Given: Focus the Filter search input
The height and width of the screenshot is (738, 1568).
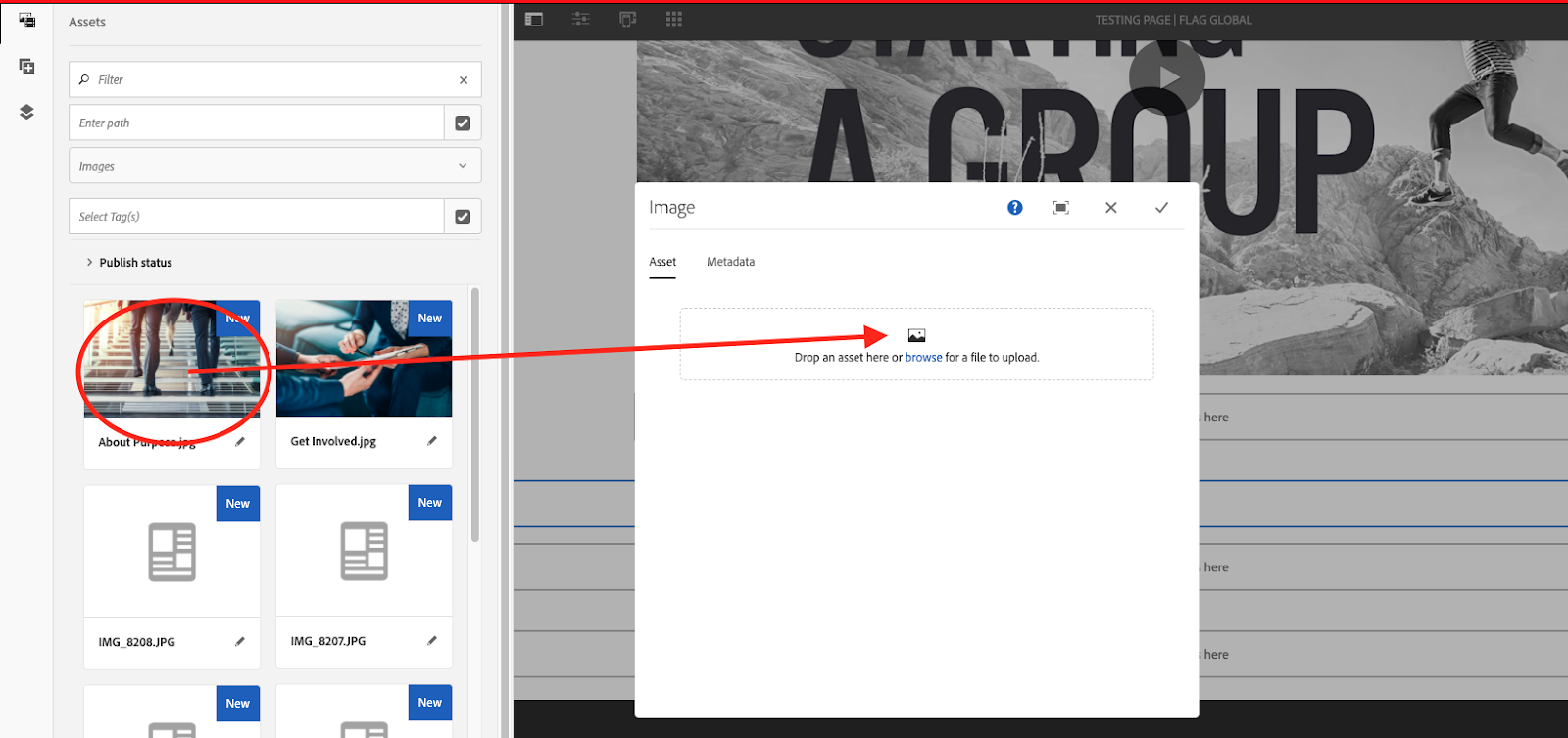Looking at the screenshot, I should click(275, 79).
